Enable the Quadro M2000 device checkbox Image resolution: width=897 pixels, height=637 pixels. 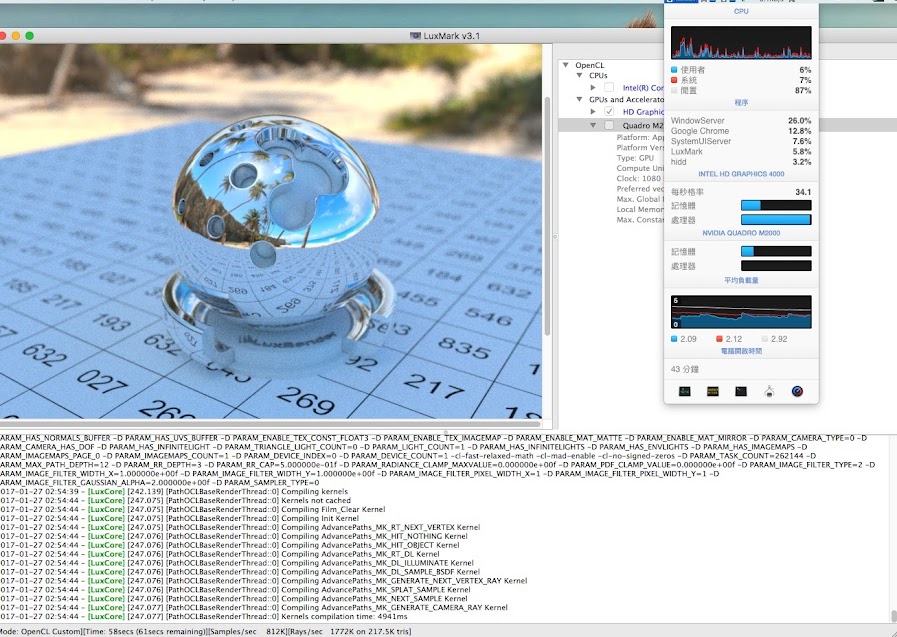click(609, 125)
